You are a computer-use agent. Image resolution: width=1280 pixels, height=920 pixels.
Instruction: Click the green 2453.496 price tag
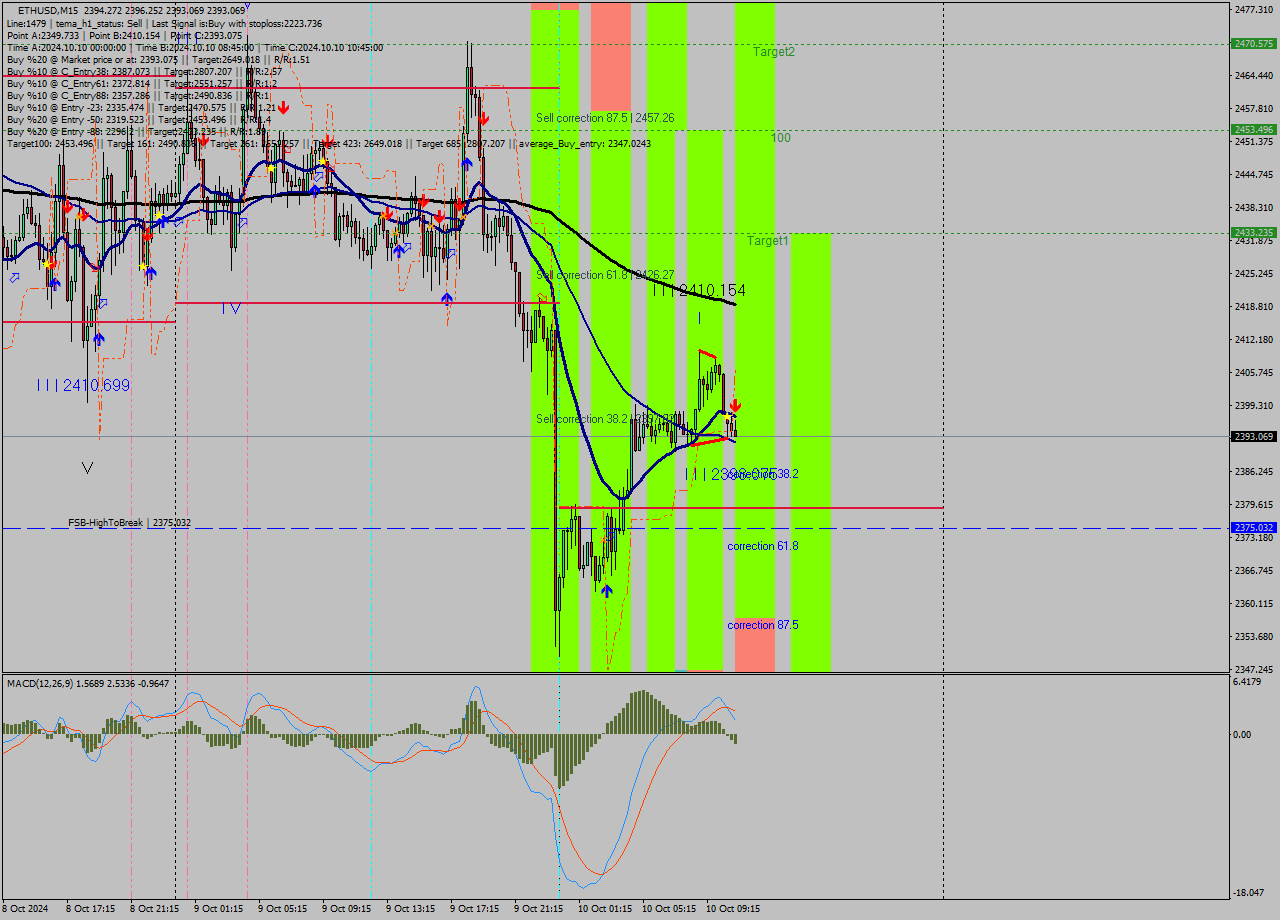point(1254,130)
